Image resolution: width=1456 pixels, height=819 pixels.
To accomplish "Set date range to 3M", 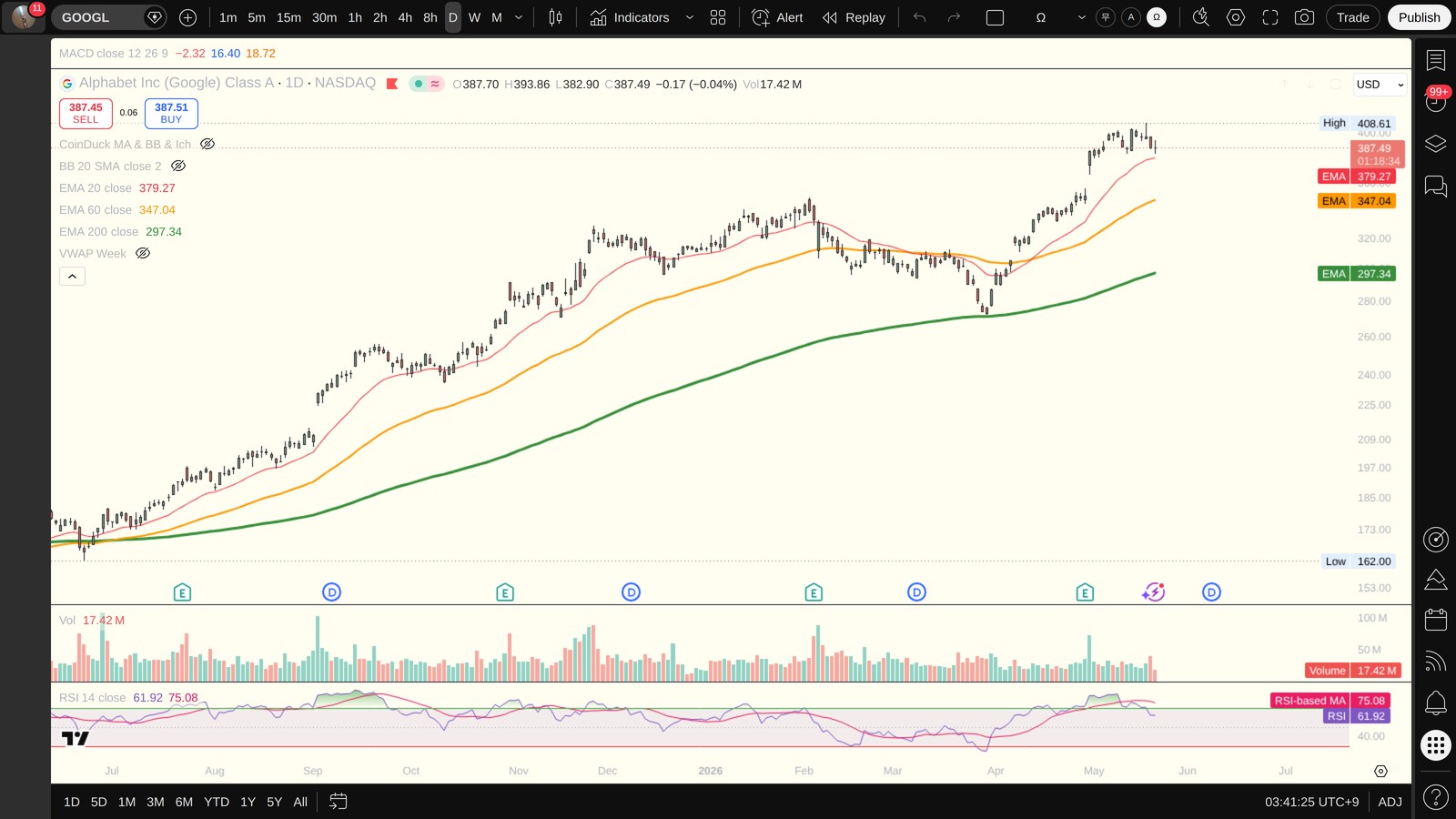I will pos(156,802).
